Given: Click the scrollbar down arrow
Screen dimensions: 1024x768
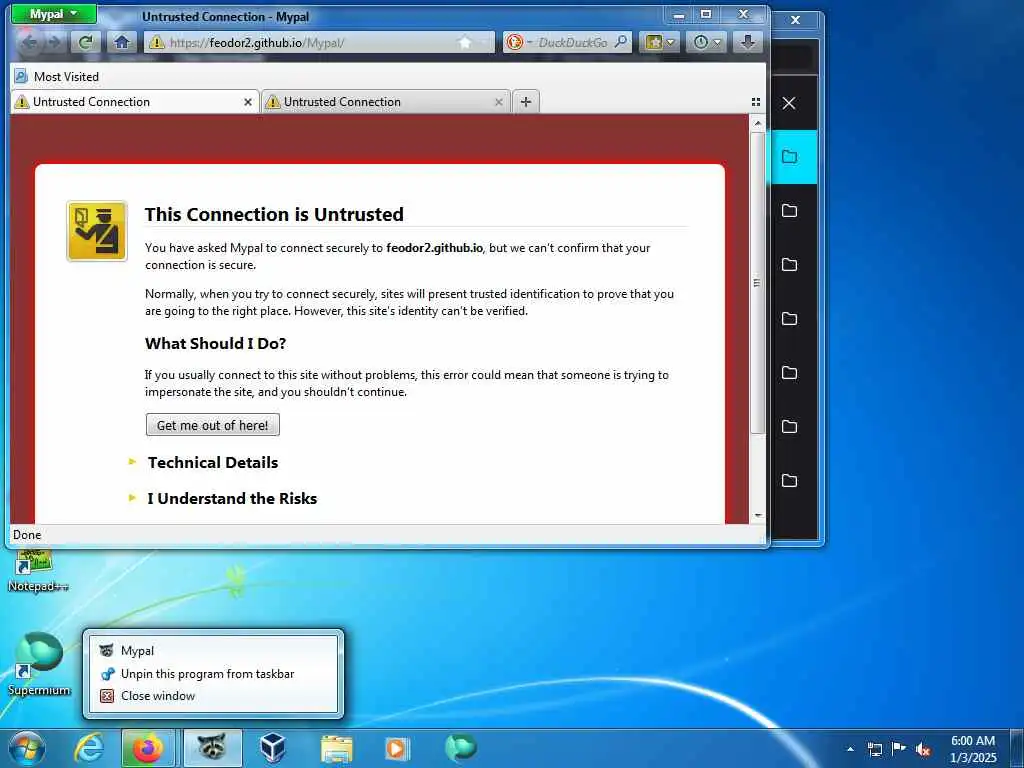Looking at the screenshot, I should [x=758, y=516].
